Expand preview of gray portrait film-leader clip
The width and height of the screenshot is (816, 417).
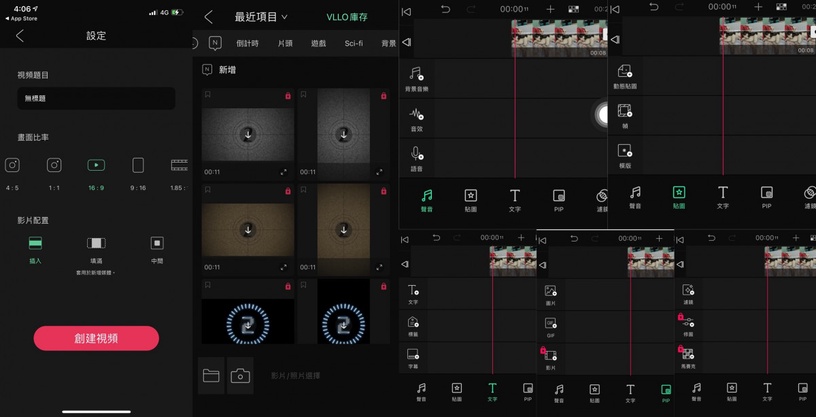[379, 172]
